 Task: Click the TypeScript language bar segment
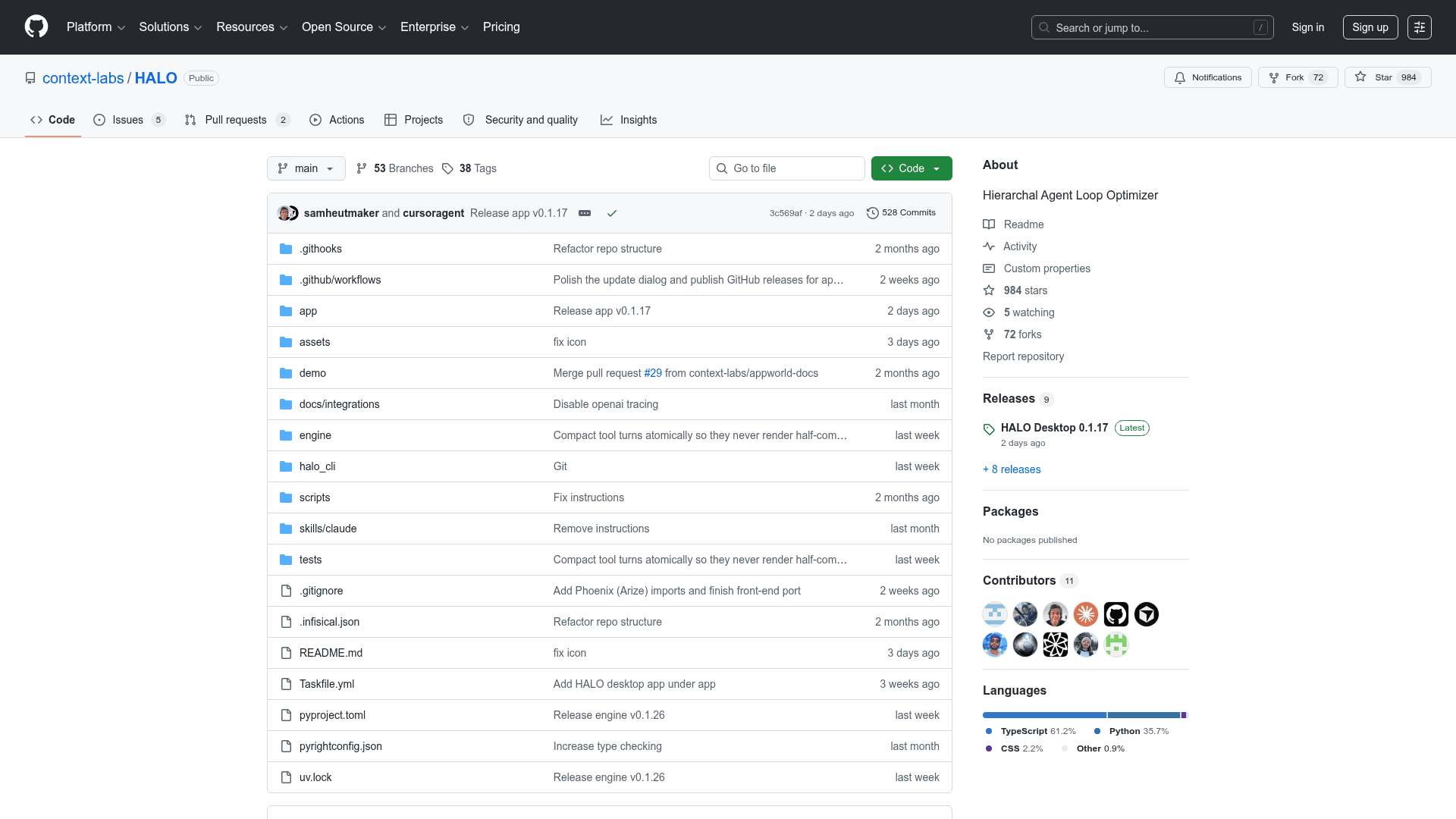(x=1044, y=715)
